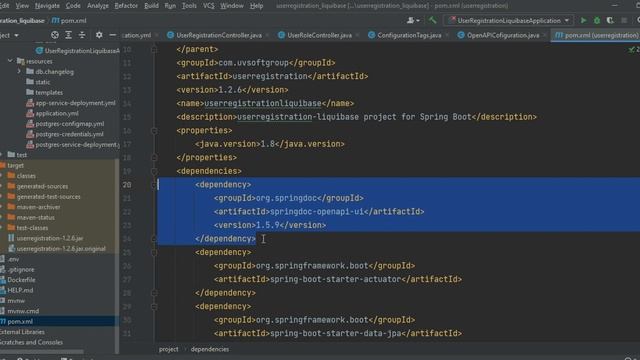Run with coverage shield icon

(x=610, y=20)
